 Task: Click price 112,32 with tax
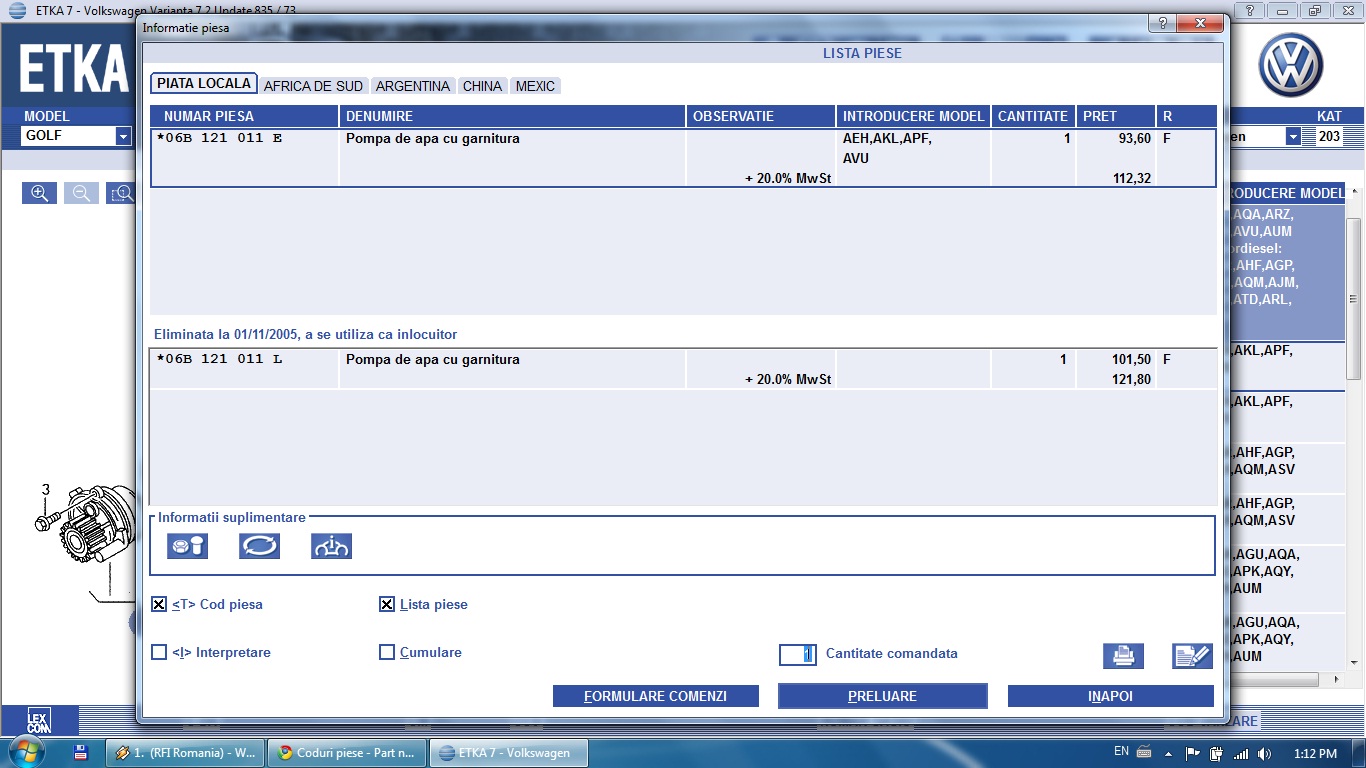1132,179
